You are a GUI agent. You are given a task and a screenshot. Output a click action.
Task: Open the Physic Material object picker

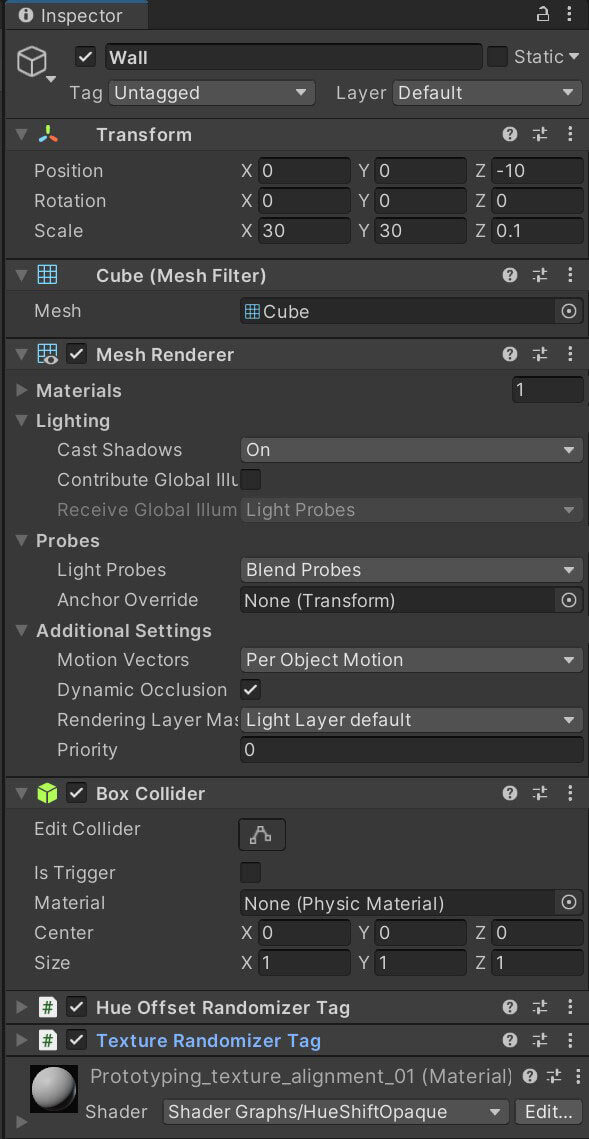569,903
